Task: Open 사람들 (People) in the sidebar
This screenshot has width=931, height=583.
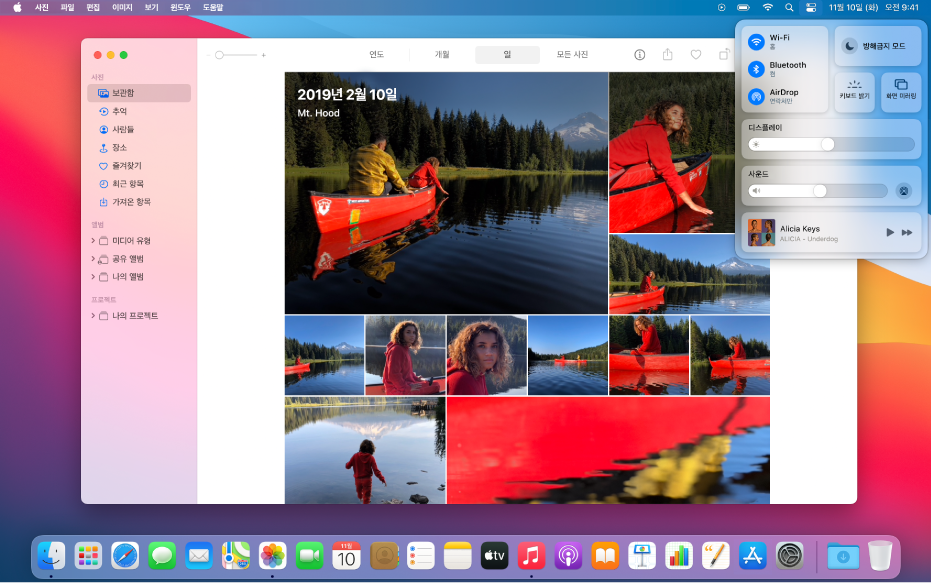Action: tap(122, 129)
